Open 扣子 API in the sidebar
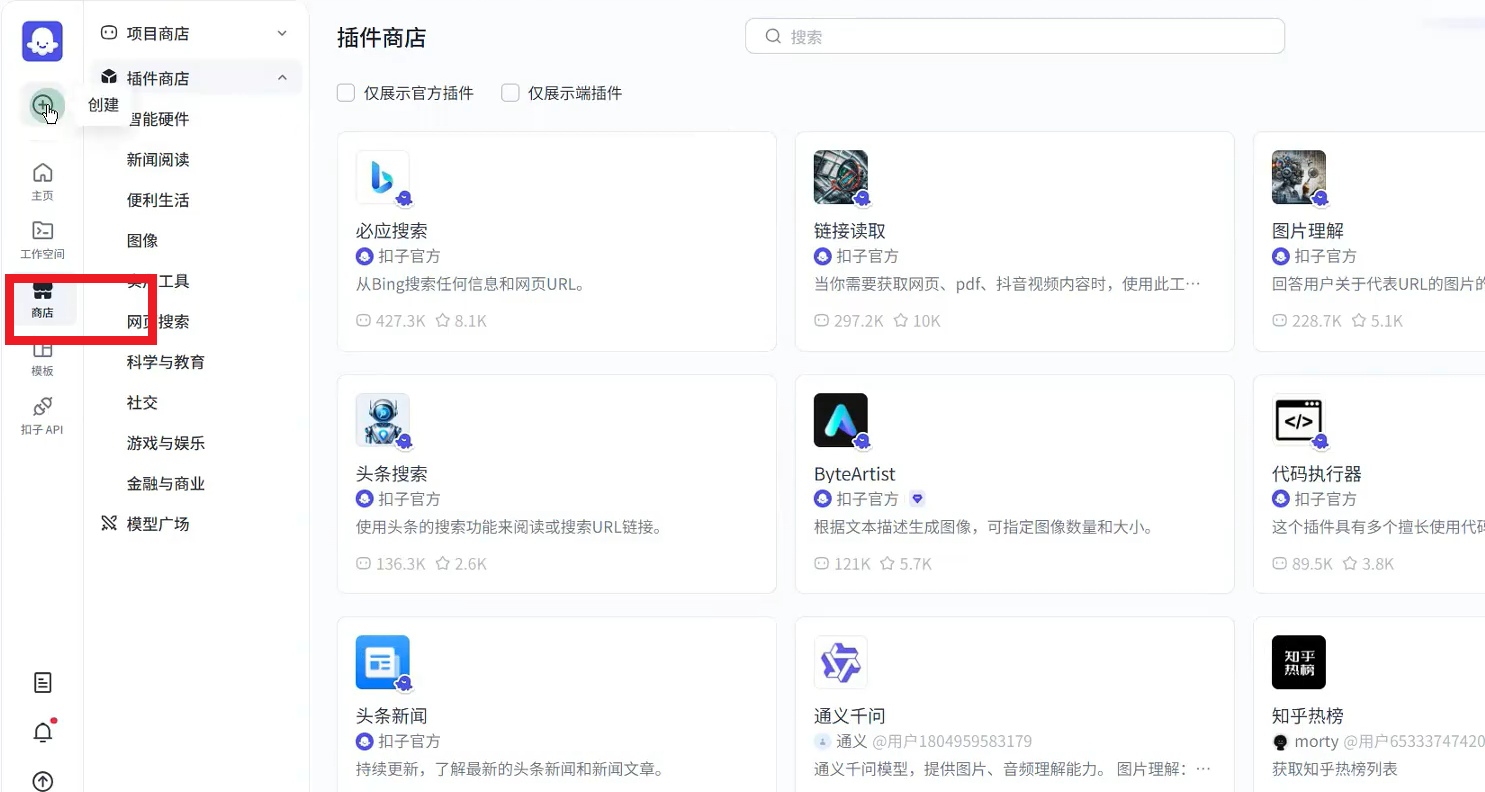Viewport: 1485px width, 792px height. [x=42, y=415]
